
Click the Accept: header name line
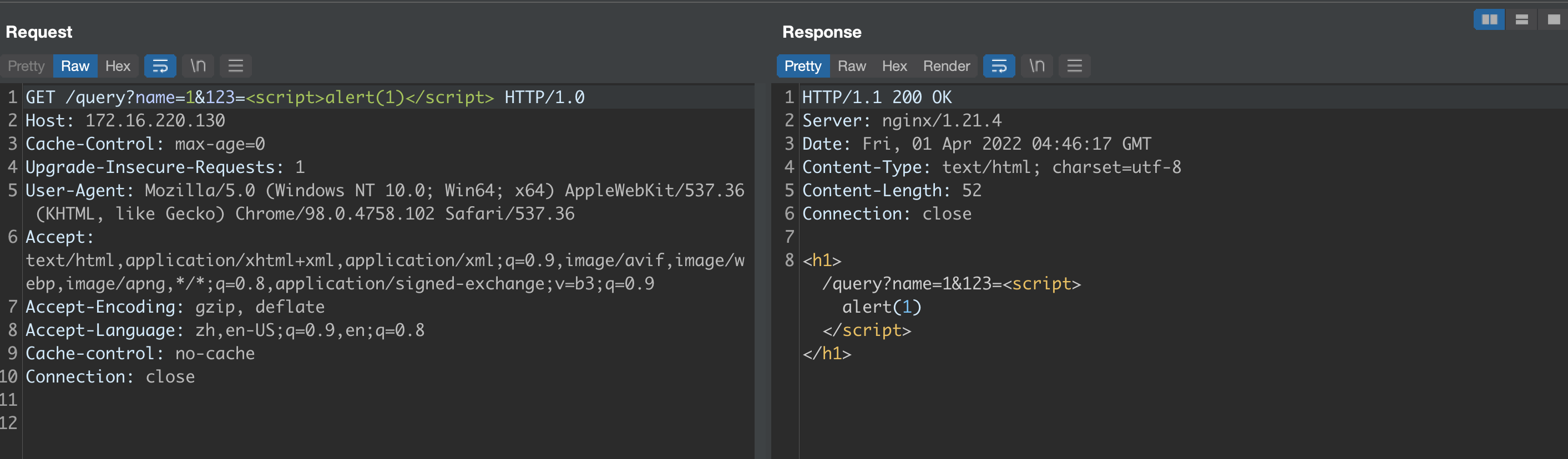tap(60, 237)
